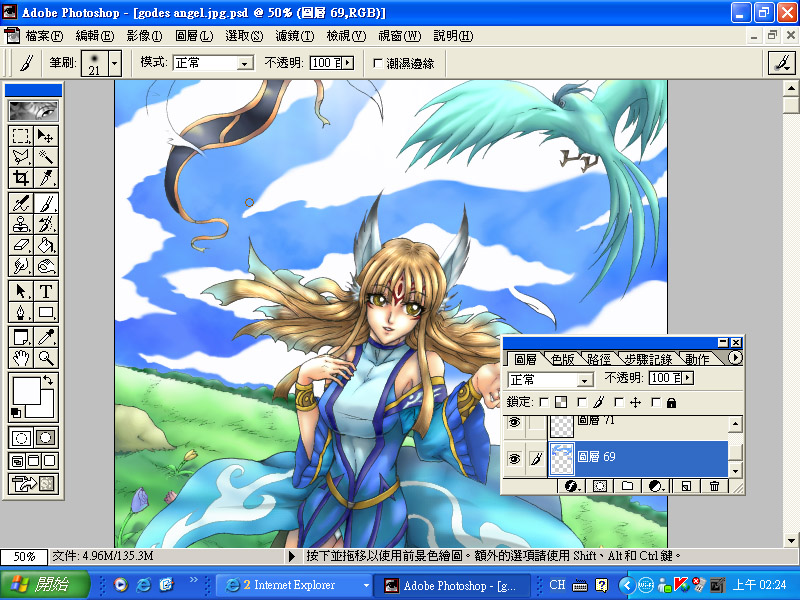
Task: Select the Paint Bucket tool
Action: pyautogui.click(x=45, y=245)
